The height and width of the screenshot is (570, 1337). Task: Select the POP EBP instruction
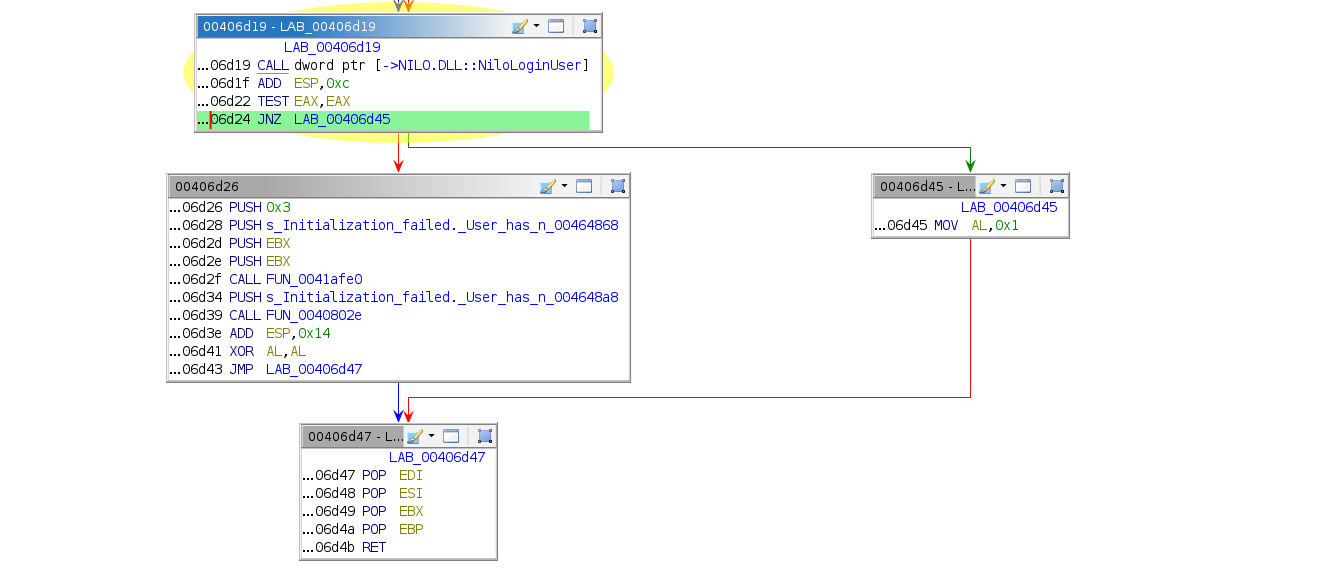[398, 530]
